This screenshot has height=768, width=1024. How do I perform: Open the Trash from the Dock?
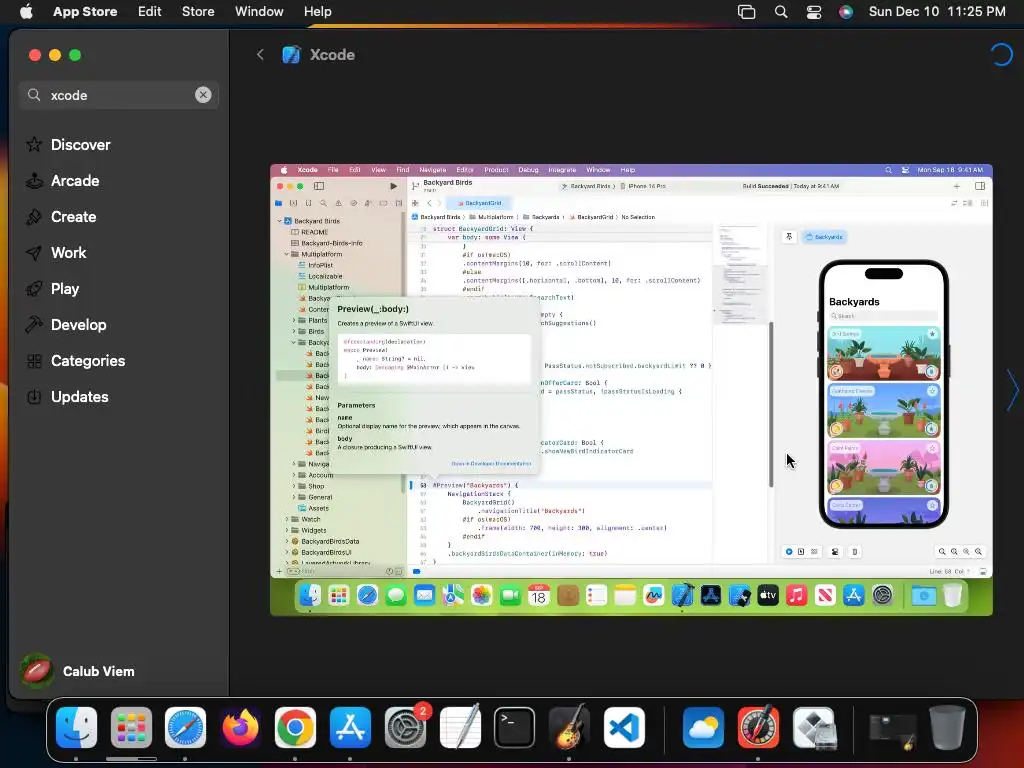click(947, 728)
